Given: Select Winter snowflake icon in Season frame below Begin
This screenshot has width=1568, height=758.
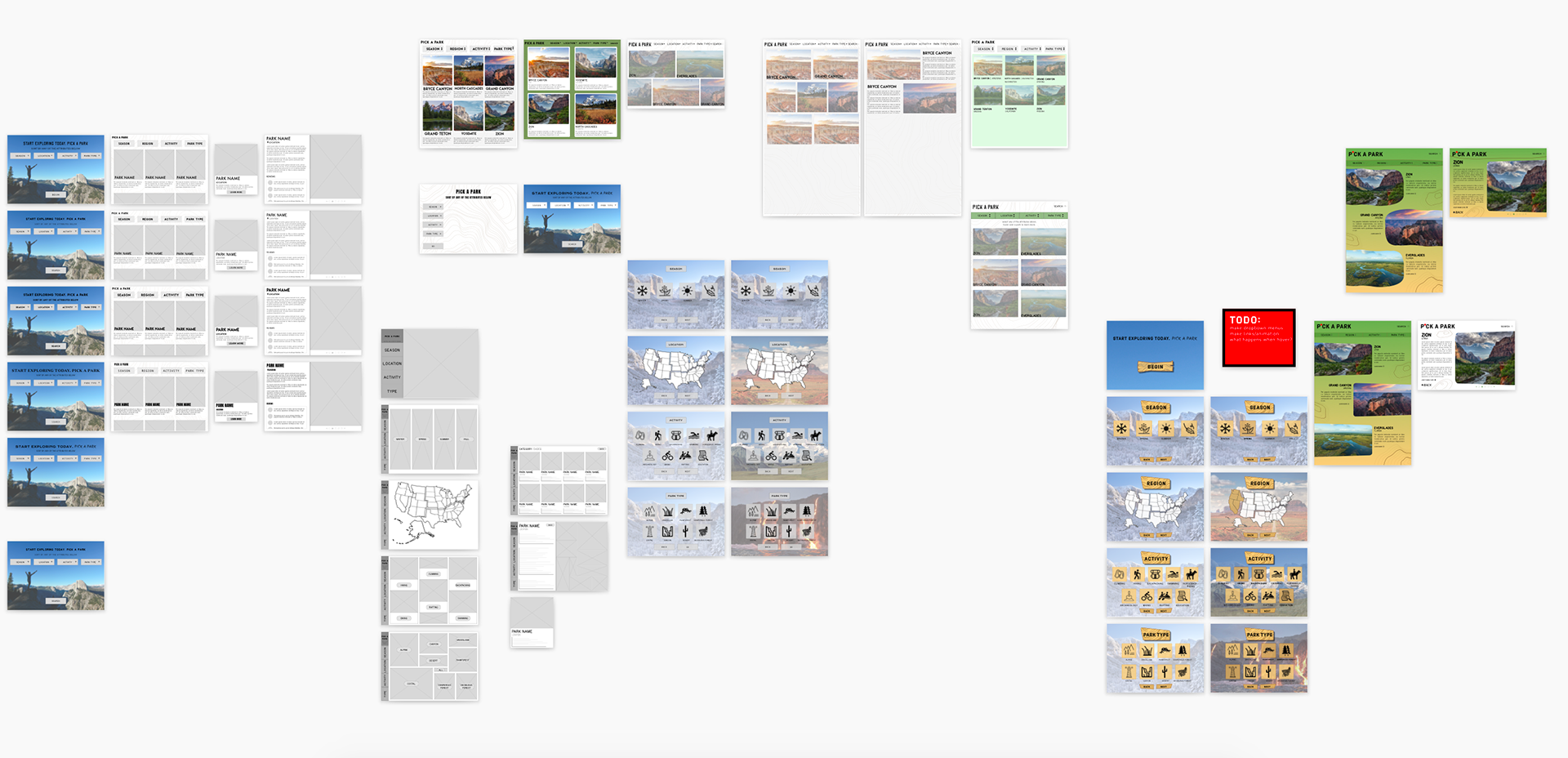Looking at the screenshot, I should [1121, 429].
